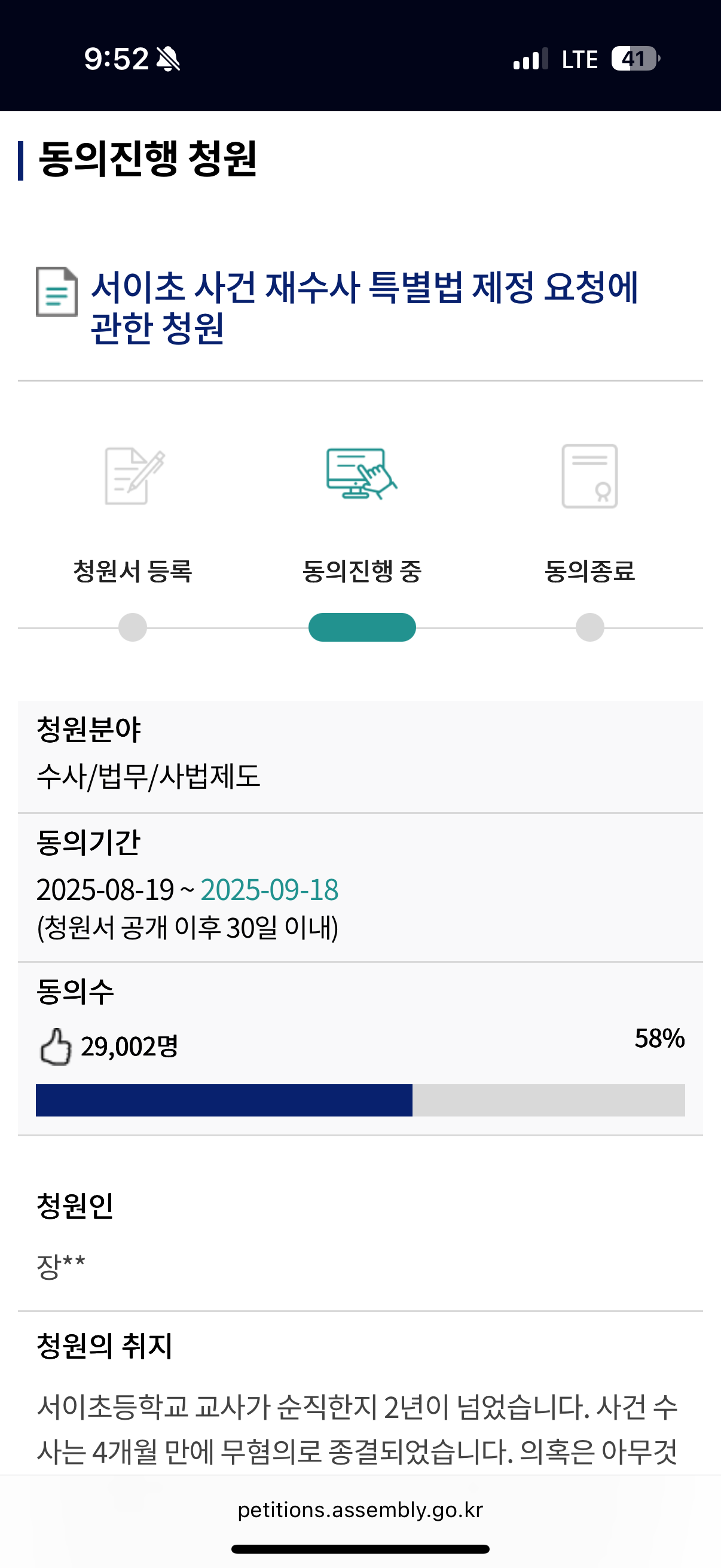The width and height of the screenshot is (721, 1568).
Task: Tap the gray dot under 청원서 등록
Action: (133, 627)
